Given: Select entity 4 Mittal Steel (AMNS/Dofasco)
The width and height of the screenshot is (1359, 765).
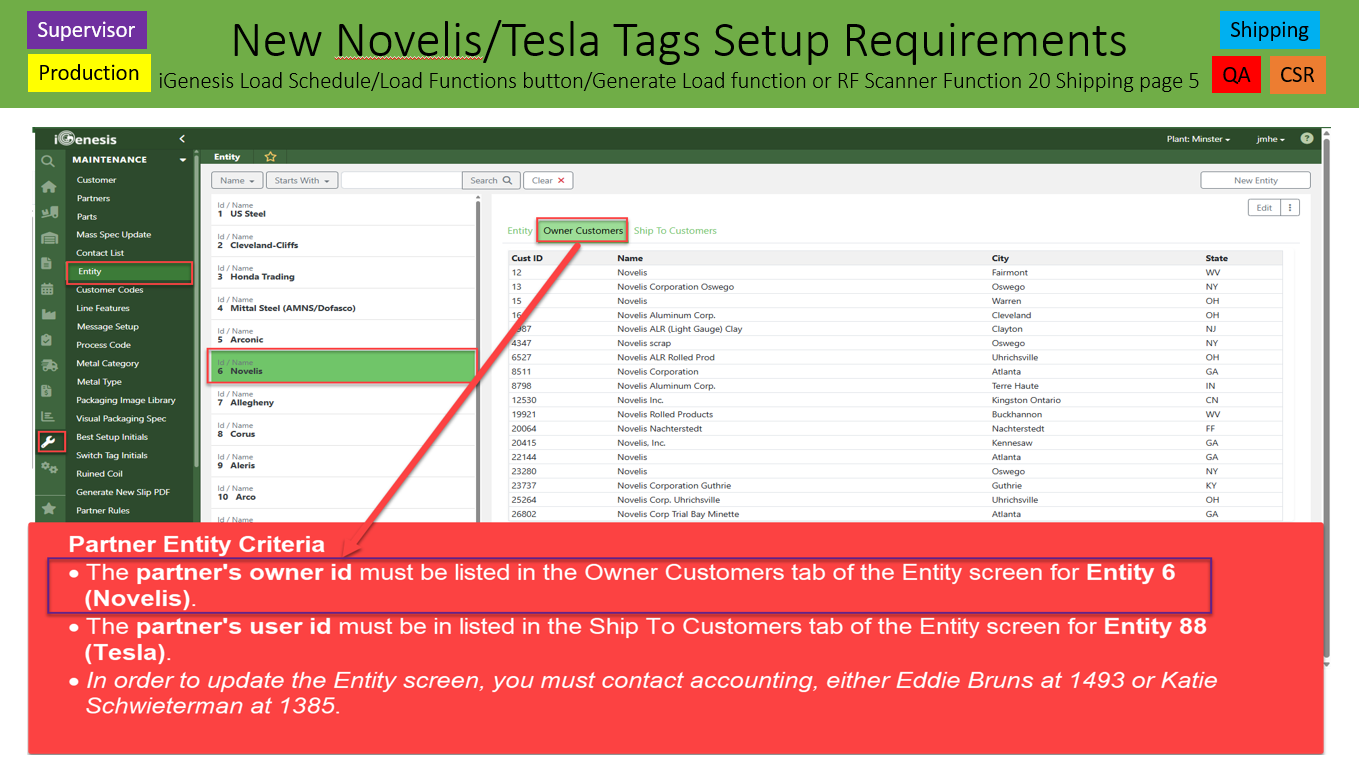Looking at the screenshot, I should point(343,304).
